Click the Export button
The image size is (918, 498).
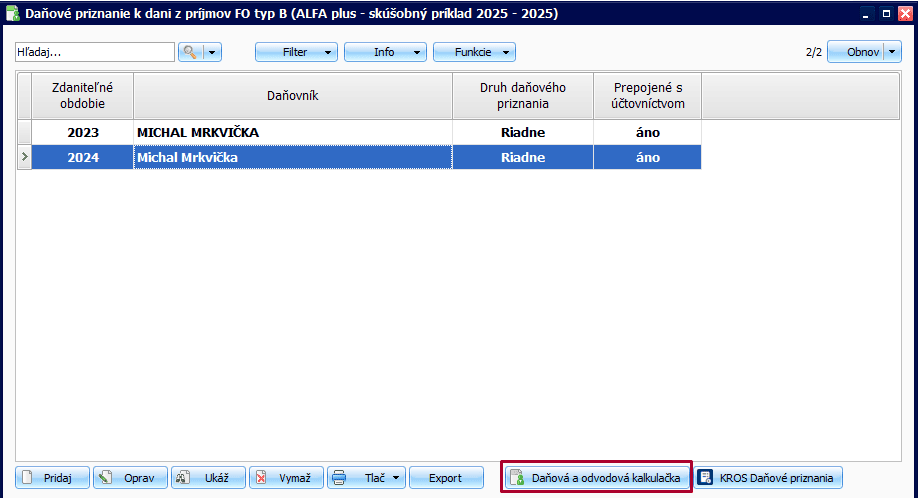445,478
